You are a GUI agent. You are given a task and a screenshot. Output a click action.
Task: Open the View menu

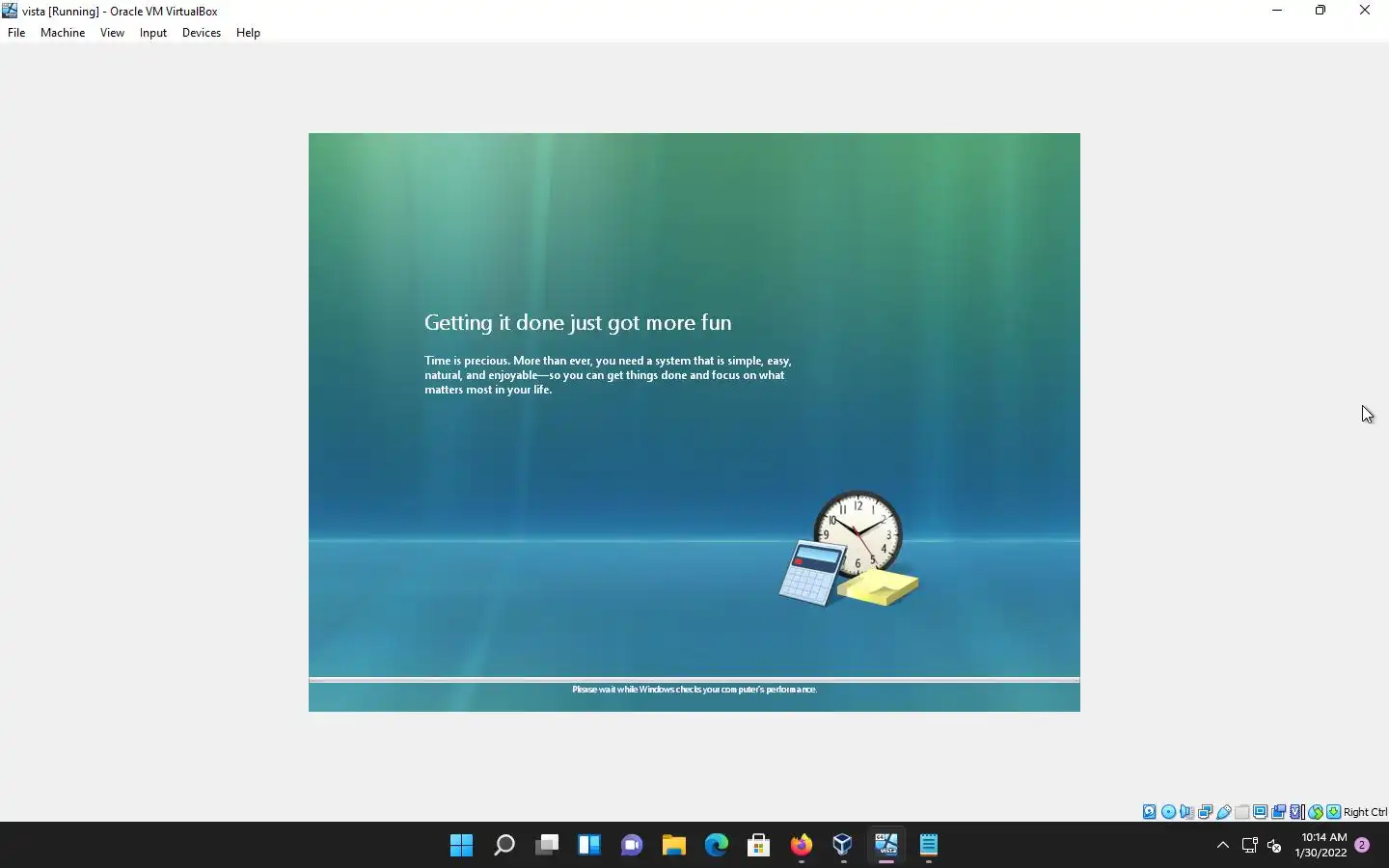click(x=112, y=33)
